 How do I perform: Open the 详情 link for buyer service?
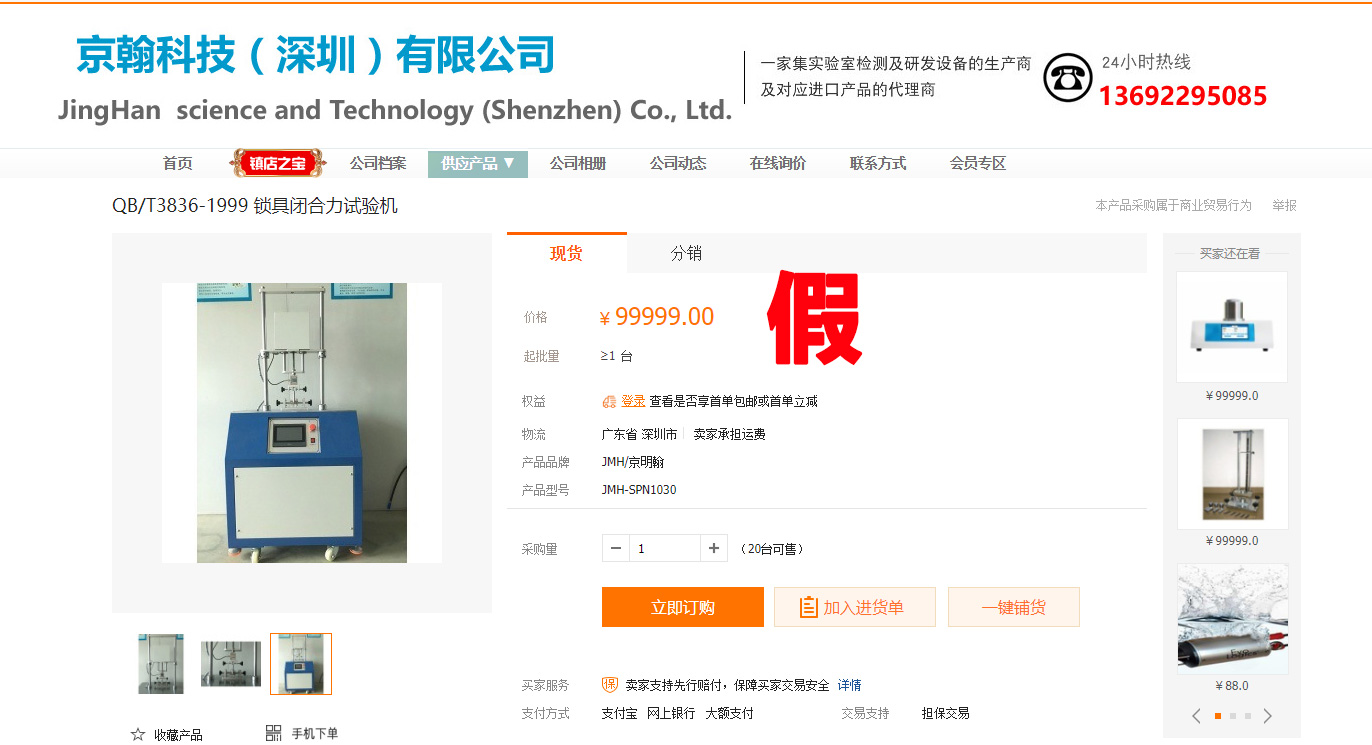[x=850, y=685]
